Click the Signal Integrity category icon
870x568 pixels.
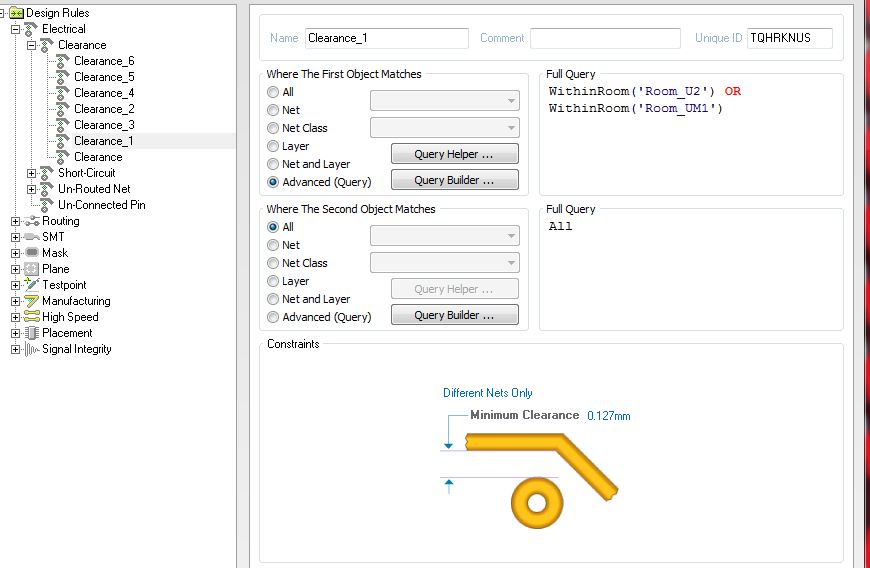31,349
